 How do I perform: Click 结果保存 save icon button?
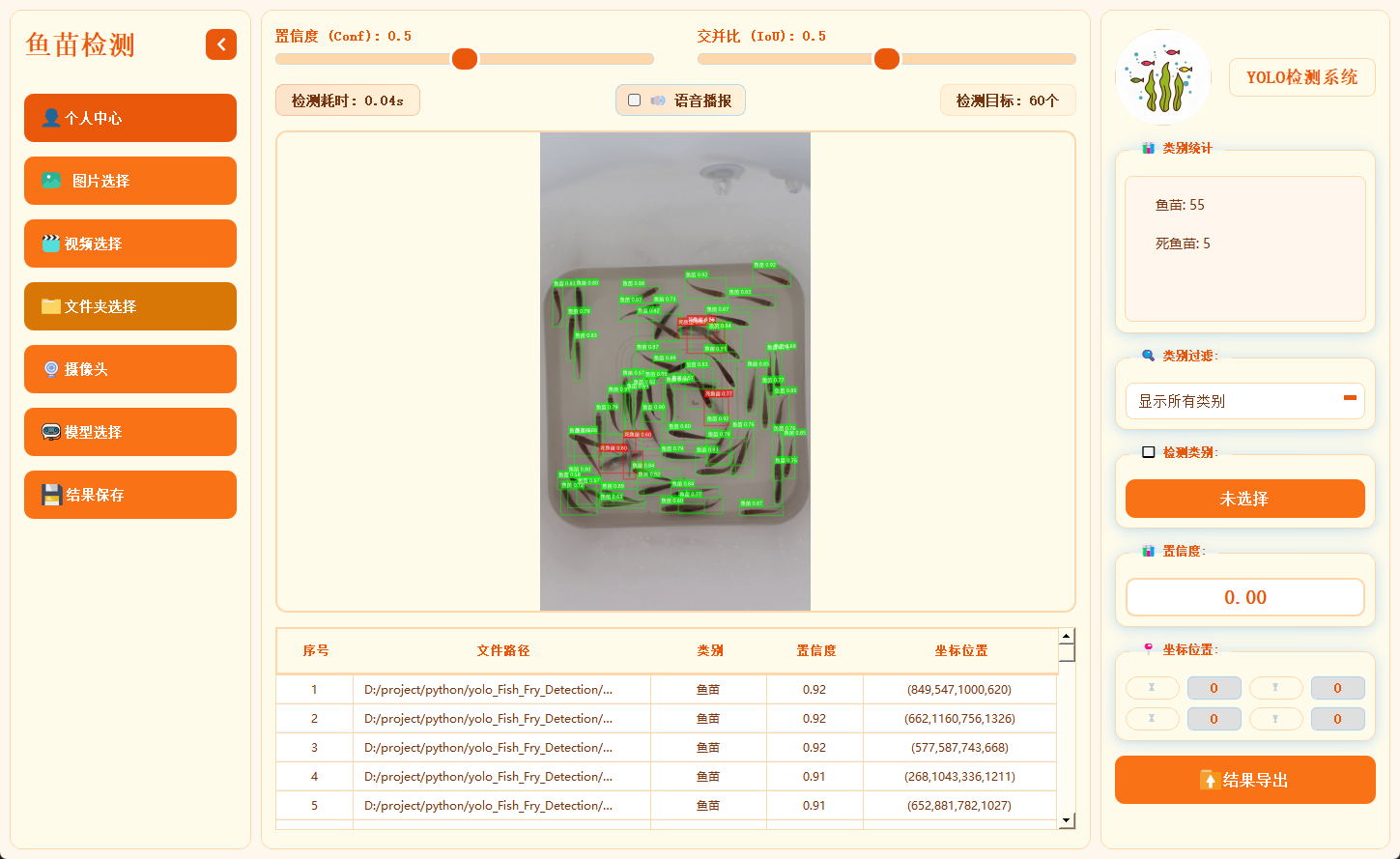click(130, 495)
